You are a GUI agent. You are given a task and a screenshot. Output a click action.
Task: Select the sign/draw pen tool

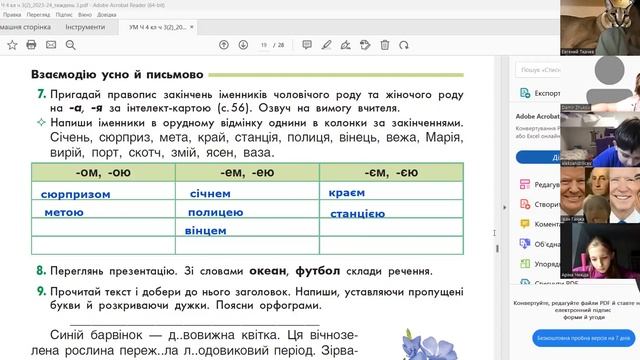(x=346, y=45)
